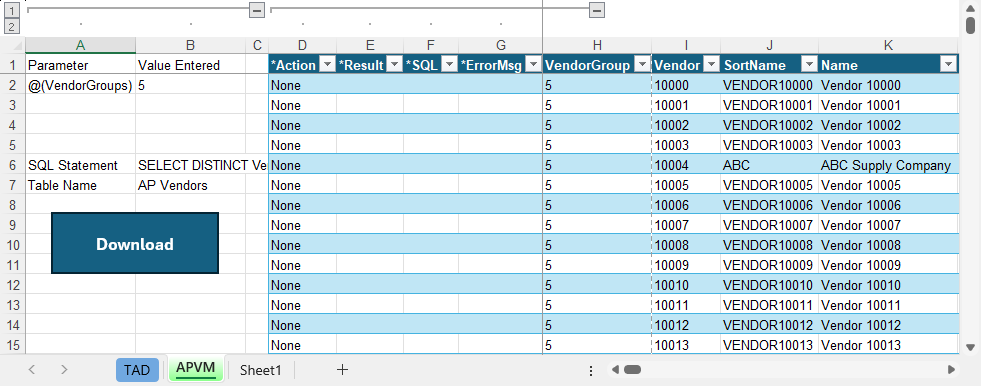Click the horizontal scrollbar left arrow
This screenshot has width=981, height=386.
tap(614, 370)
